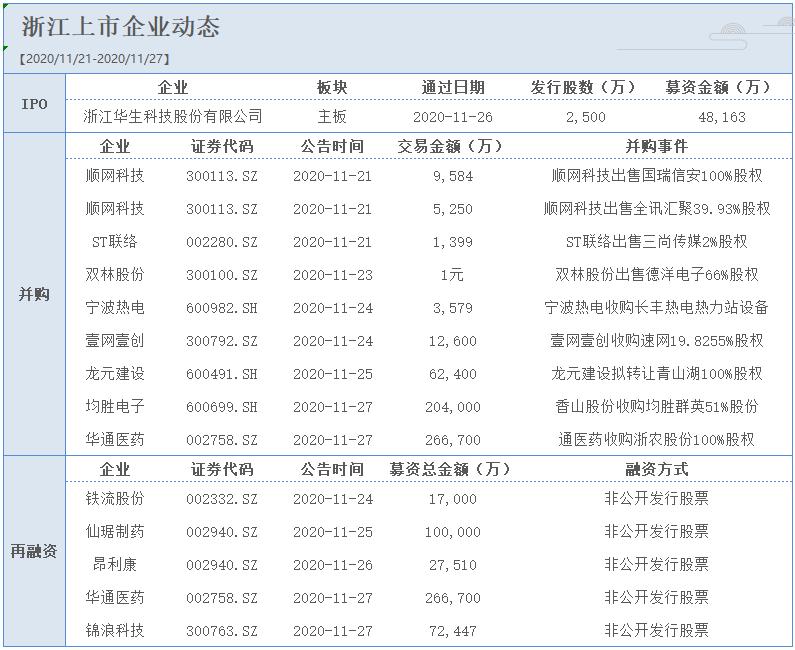795x650 pixels.
Task: Click 宁波热电收购长丰热电热力站设备
Action: 657,307
